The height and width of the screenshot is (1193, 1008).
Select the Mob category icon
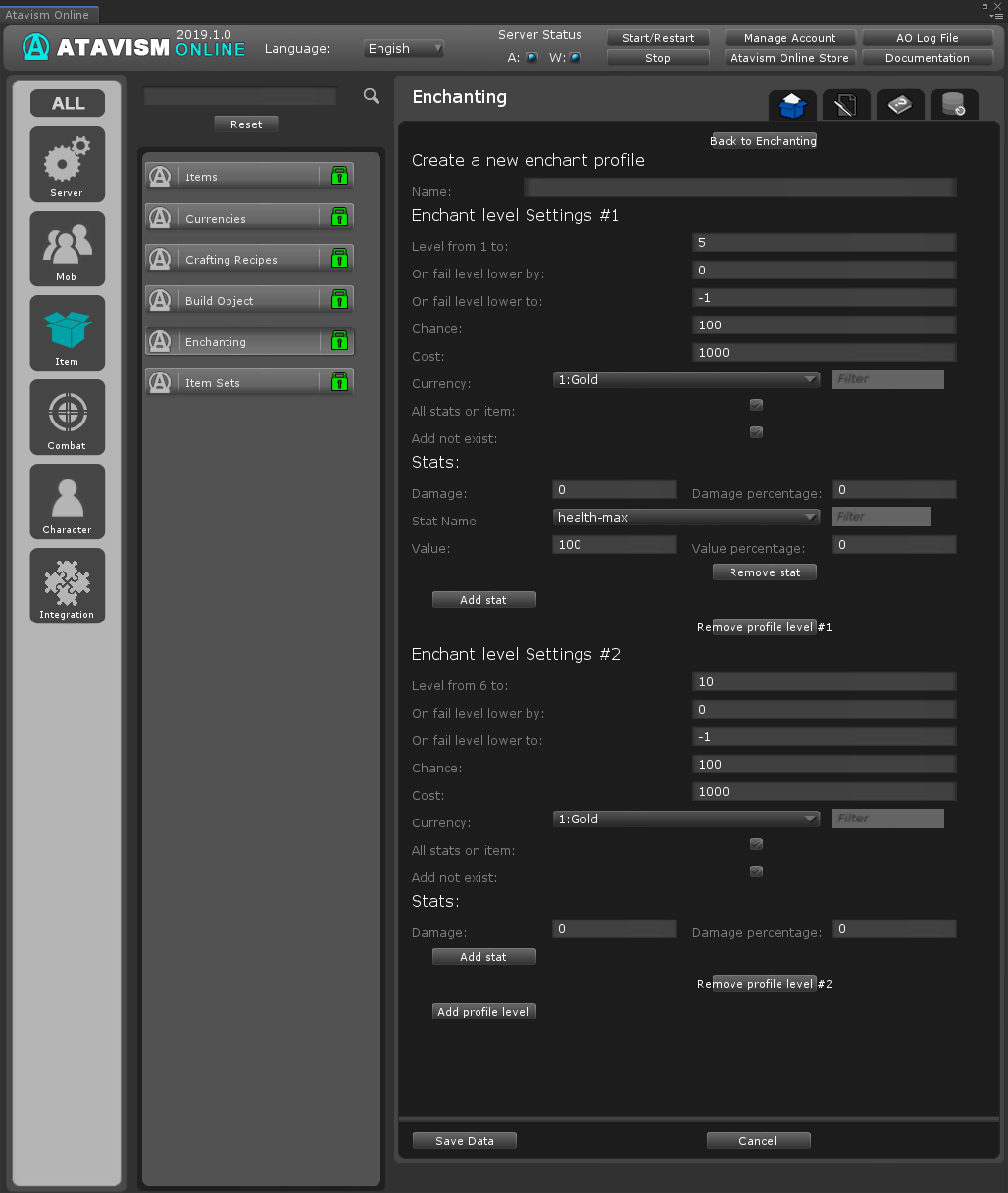[x=67, y=248]
